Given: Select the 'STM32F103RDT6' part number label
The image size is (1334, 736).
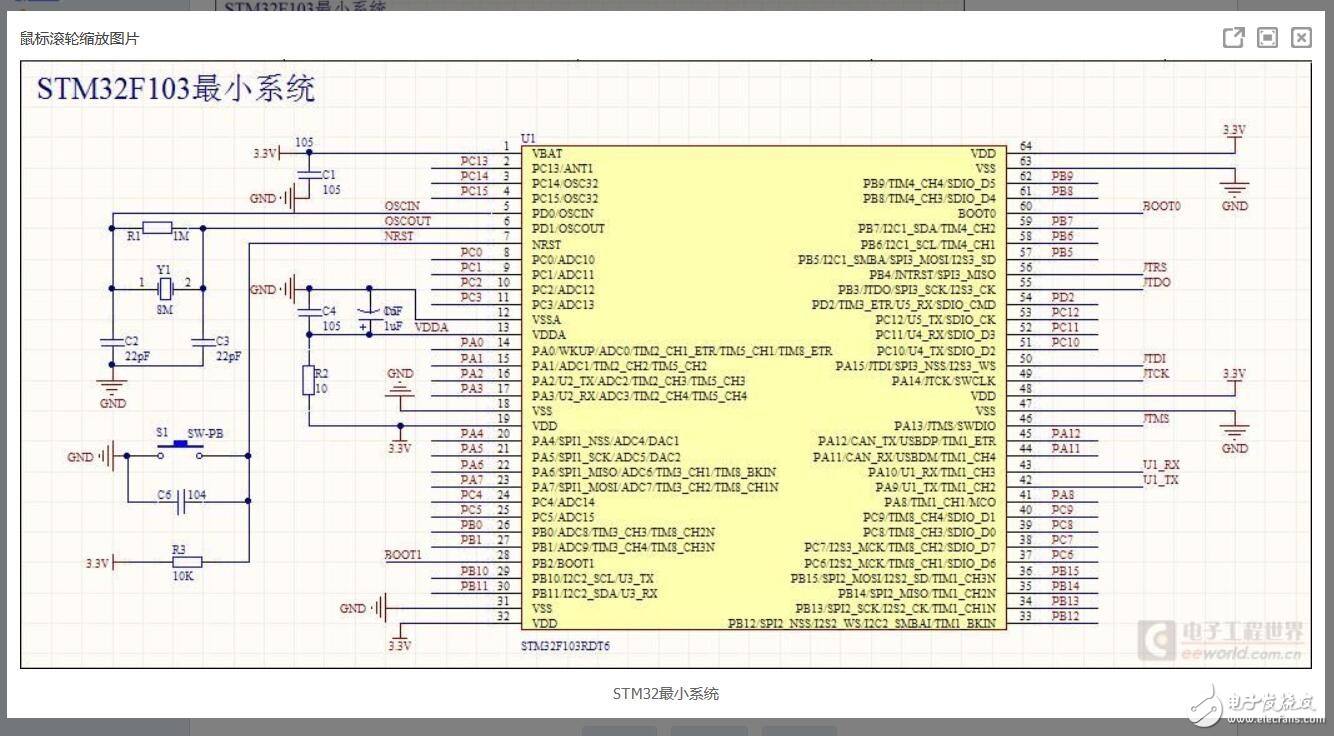Looking at the screenshot, I should [x=565, y=646].
